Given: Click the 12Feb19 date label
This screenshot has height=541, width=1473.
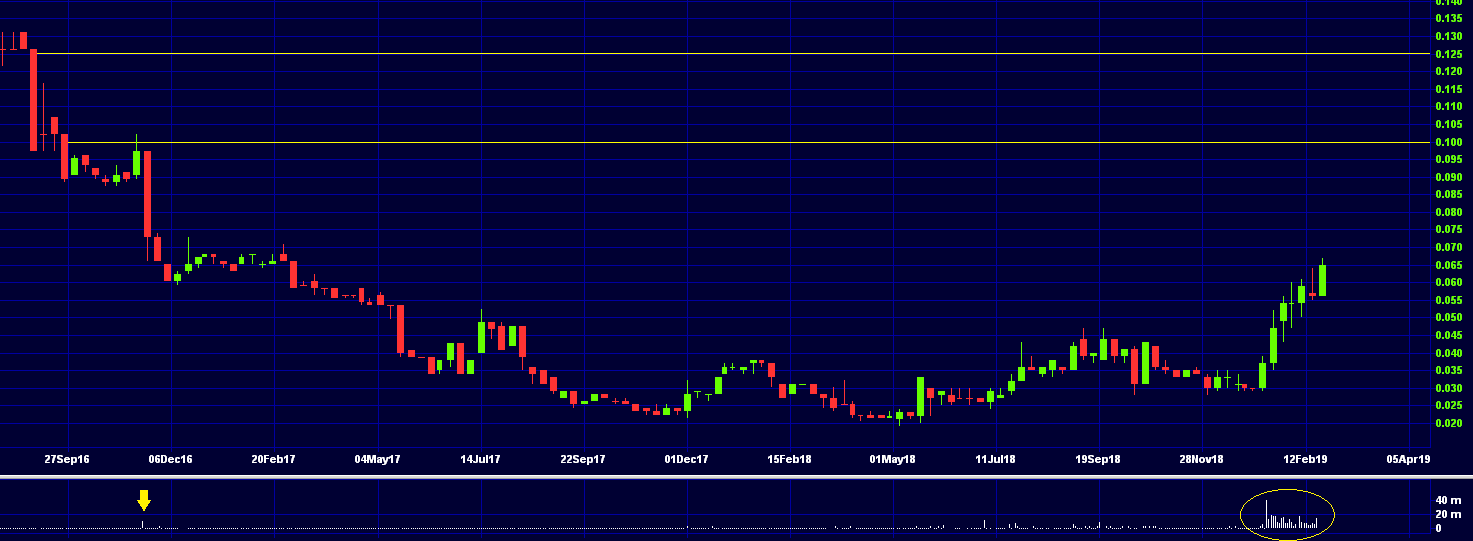Looking at the screenshot, I should (x=1304, y=460).
